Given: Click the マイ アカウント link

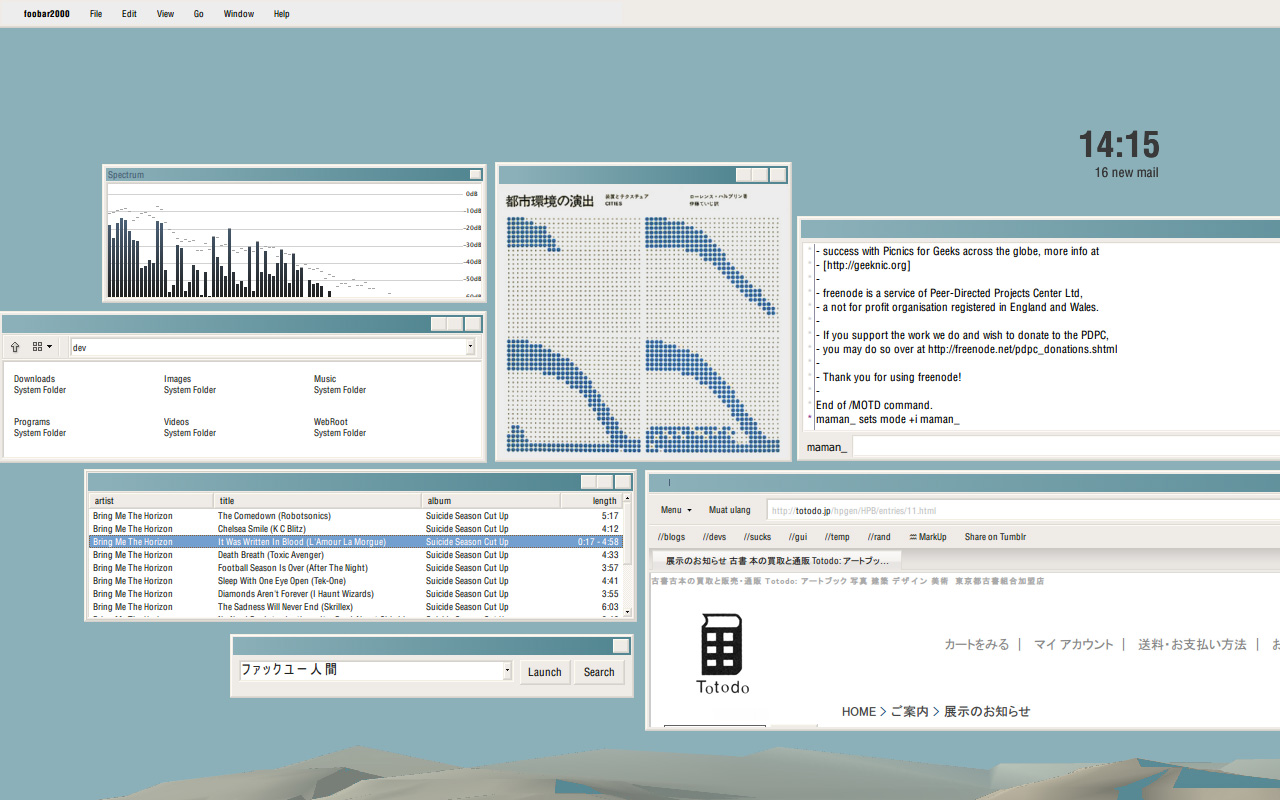Looking at the screenshot, I should [1073, 645].
